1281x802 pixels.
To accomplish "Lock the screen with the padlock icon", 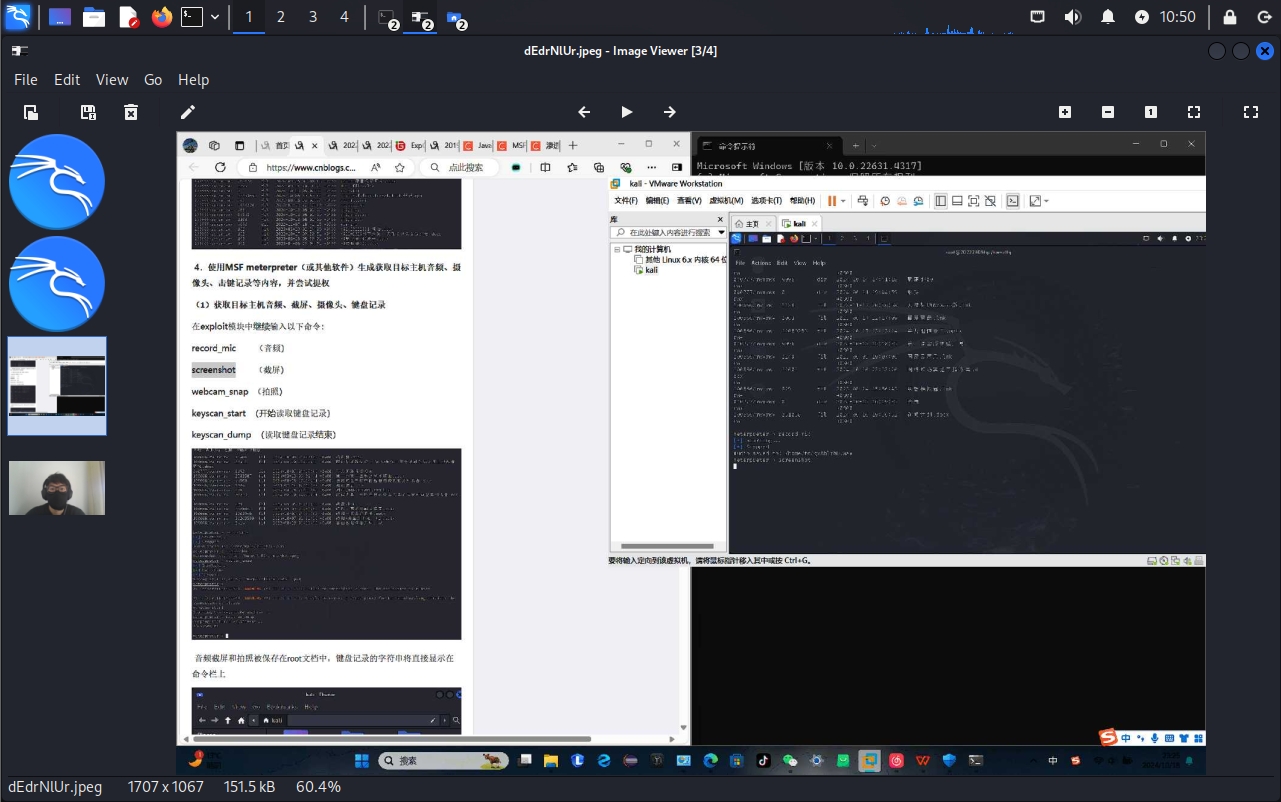I will click(1230, 17).
